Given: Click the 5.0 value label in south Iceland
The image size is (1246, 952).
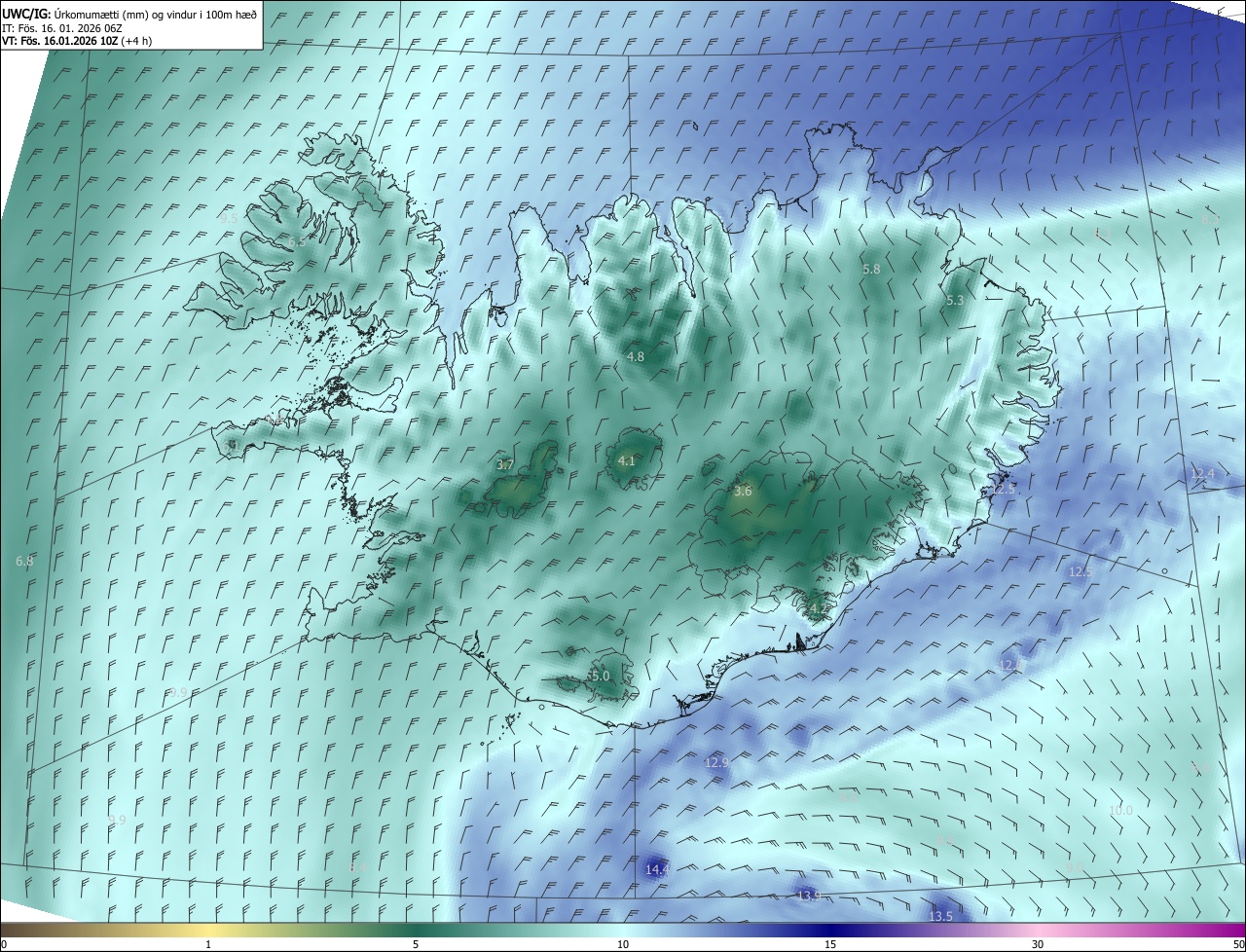Looking at the screenshot, I should point(600,676).
